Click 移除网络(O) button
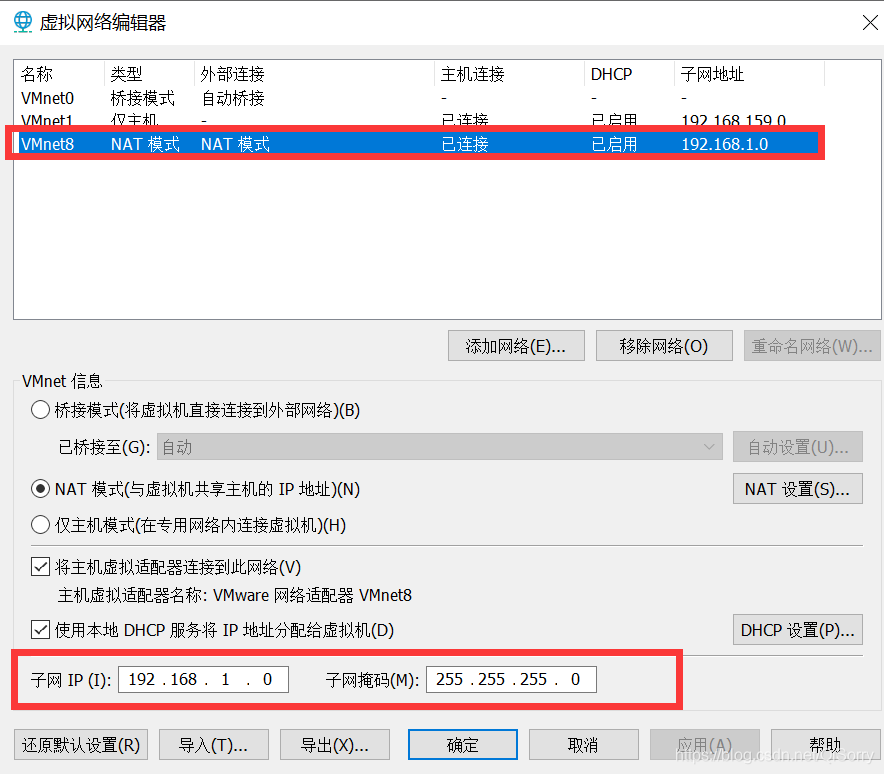Viewport: 884px width, 774px height. point(664,346)
